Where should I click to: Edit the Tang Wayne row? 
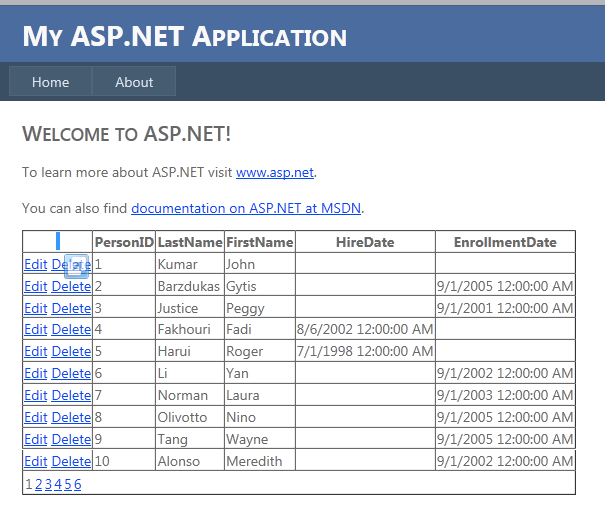tap(35, 439)
